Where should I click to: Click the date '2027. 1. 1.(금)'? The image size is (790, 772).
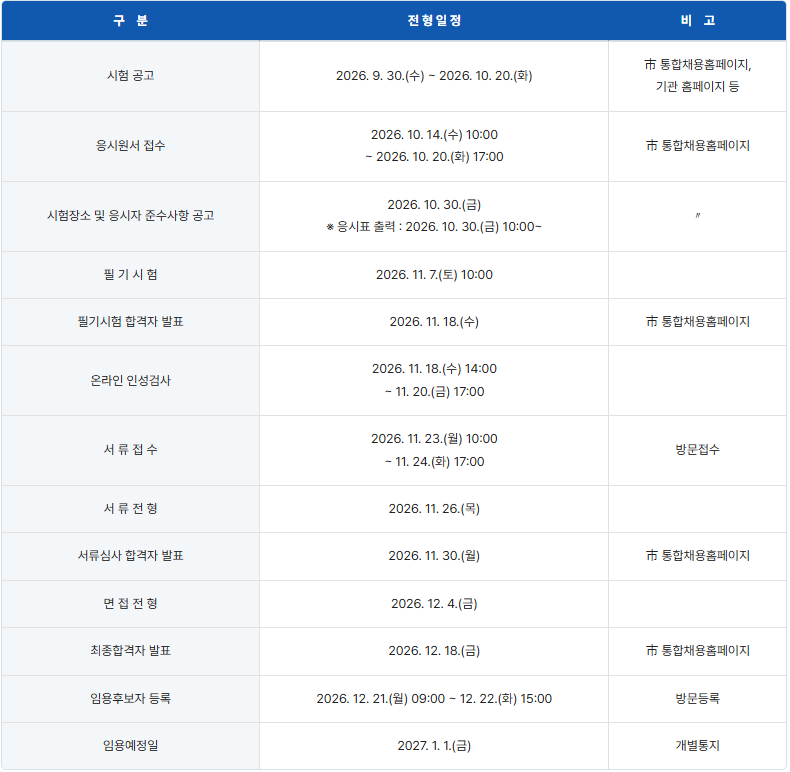[434, 745]
